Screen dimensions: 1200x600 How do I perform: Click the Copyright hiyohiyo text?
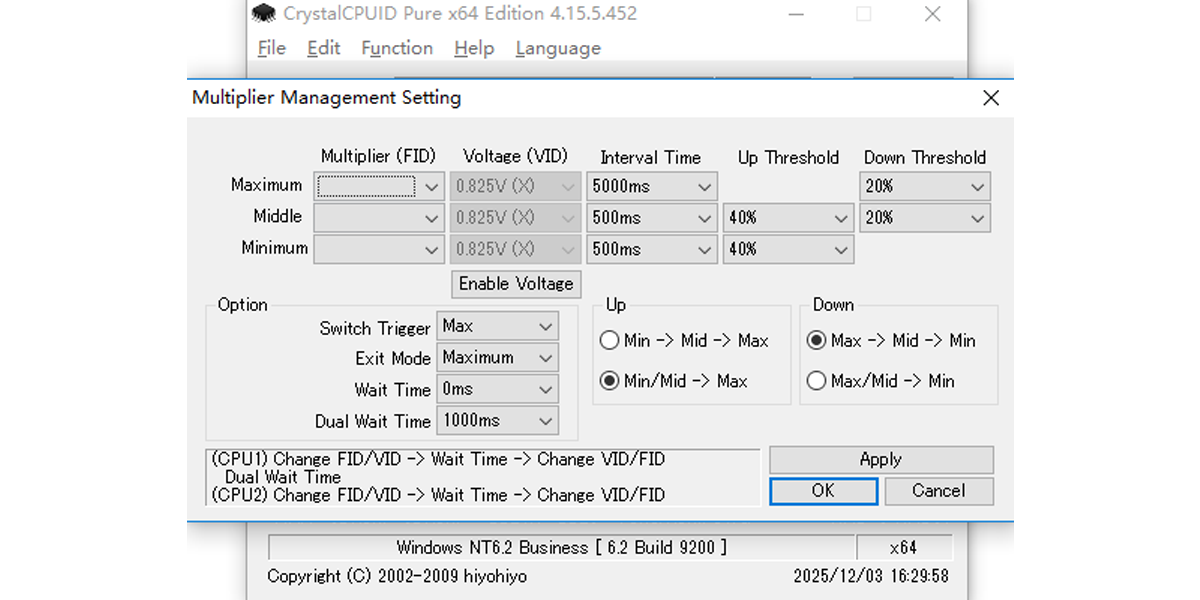[x=397, y=577]
